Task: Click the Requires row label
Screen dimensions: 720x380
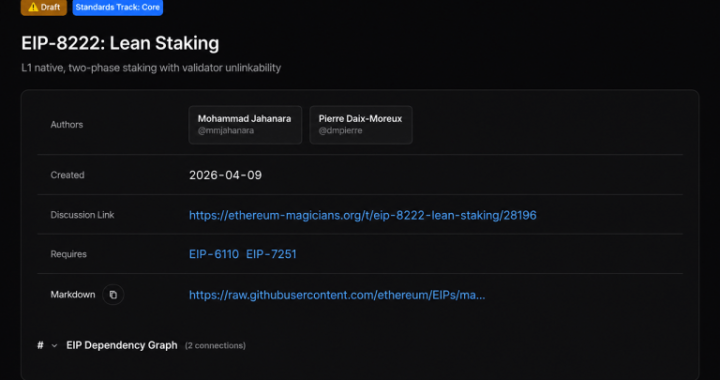Action: [x=68, y=254]
